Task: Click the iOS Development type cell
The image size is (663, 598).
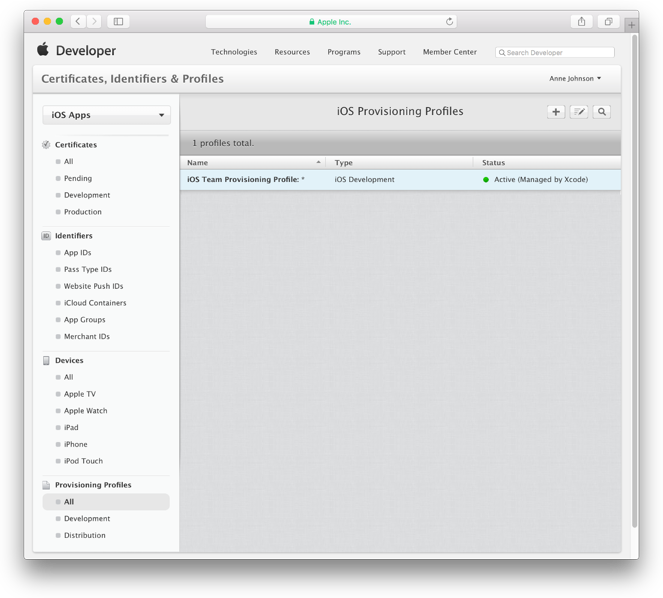Action: coord(364,180)
